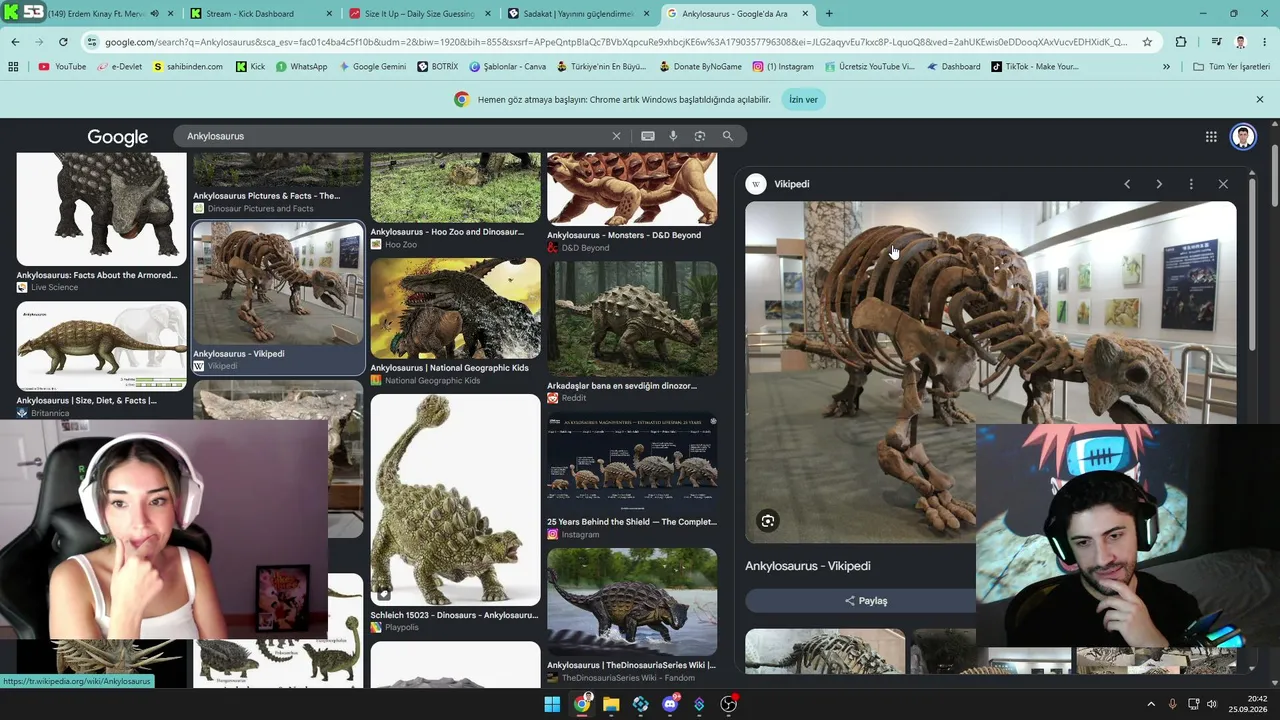Open more options menu in preview panel

[x=1191, y=184]
